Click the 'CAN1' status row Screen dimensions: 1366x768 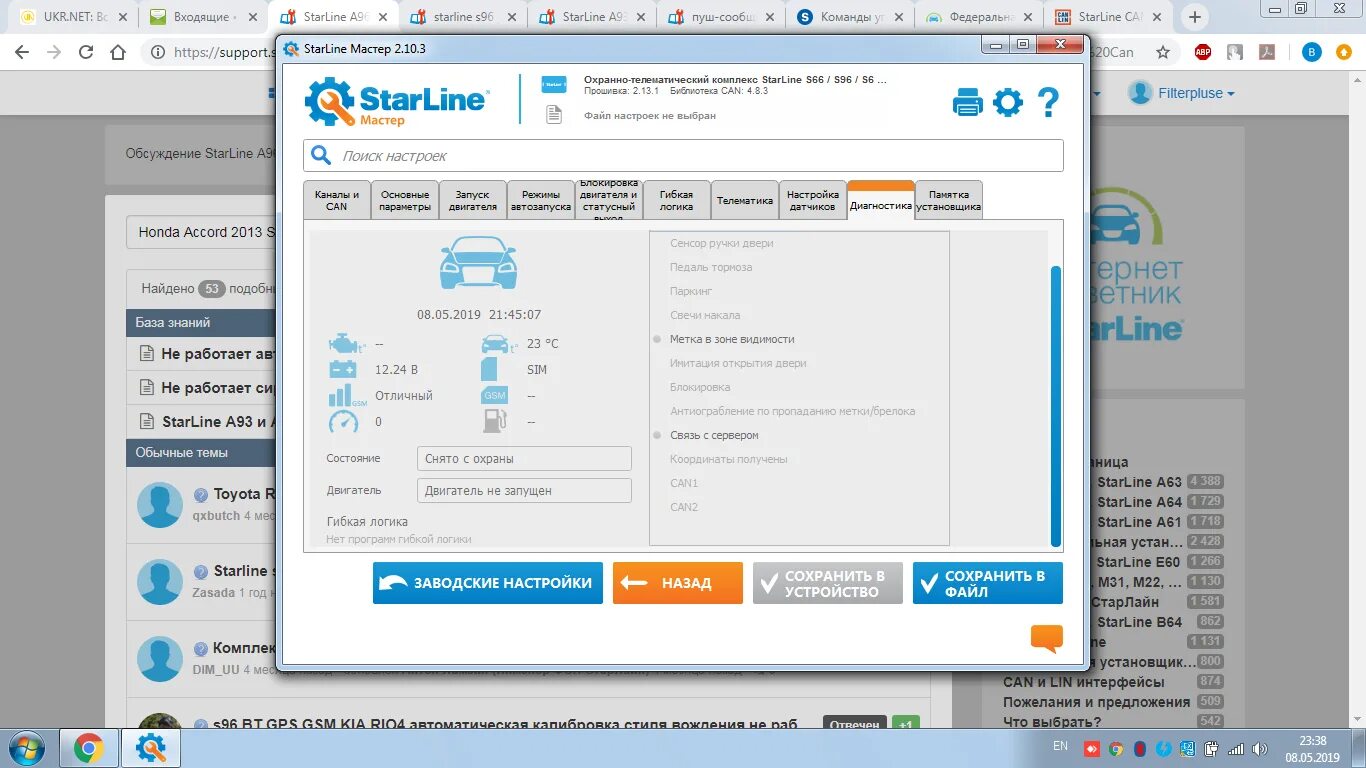coord(684,483)
